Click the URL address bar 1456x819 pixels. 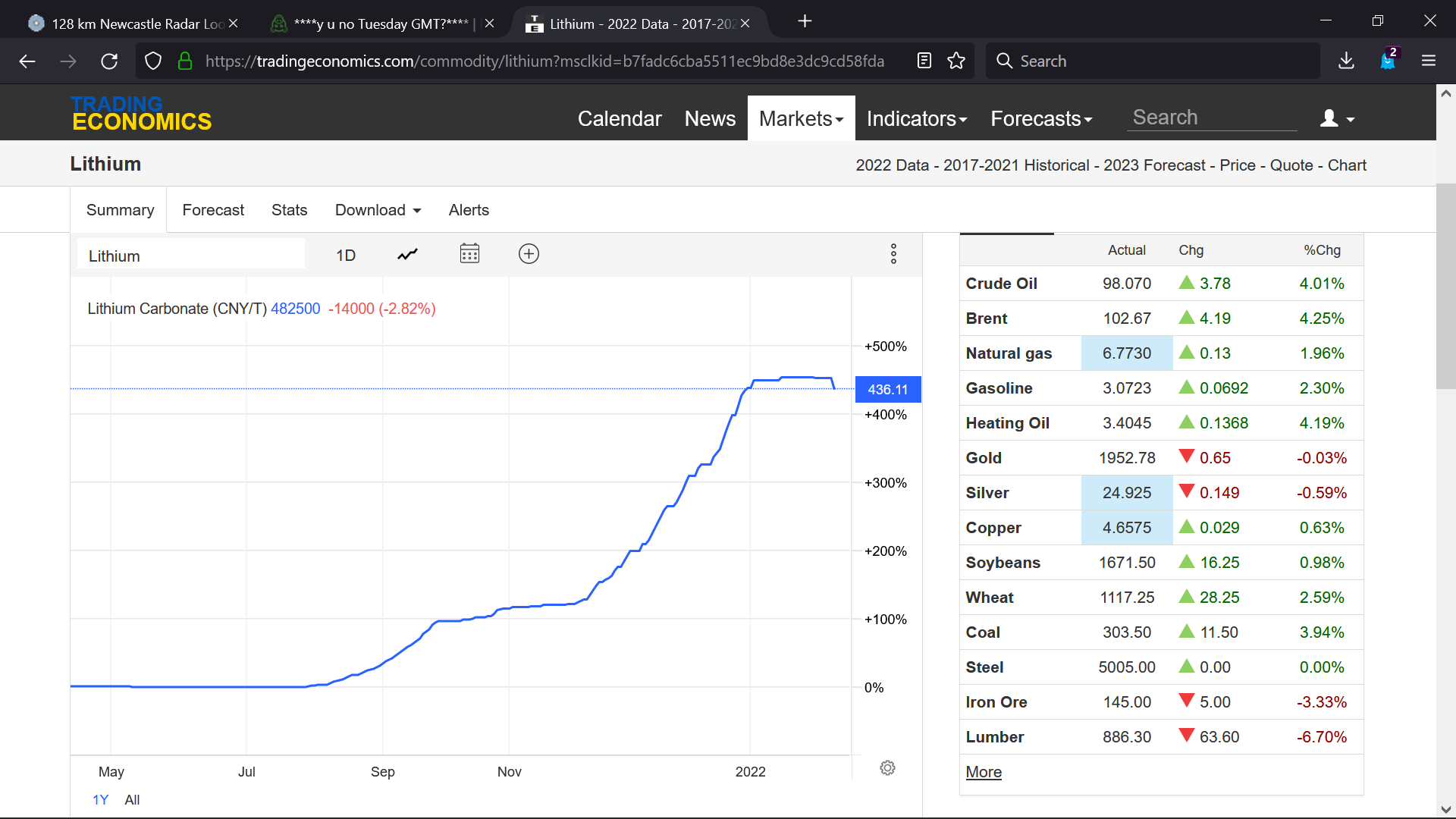(x=544, y=61)
